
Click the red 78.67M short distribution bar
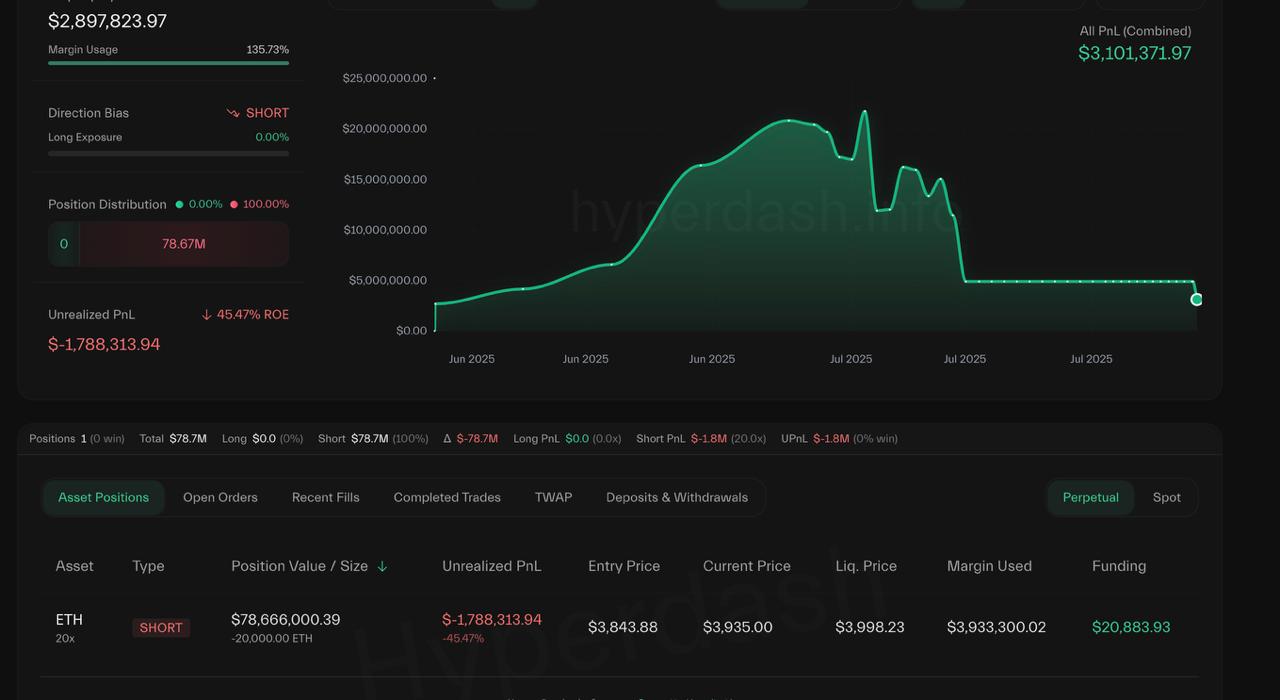point(184,244)
